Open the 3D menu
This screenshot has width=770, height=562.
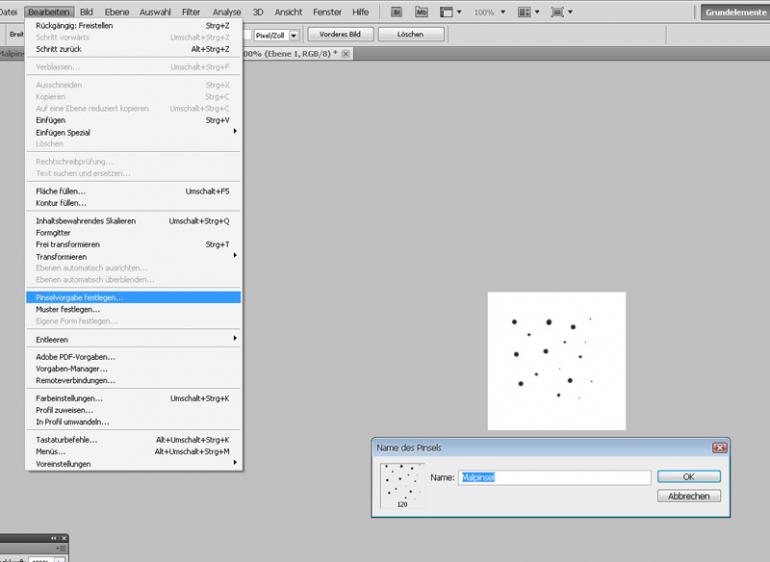point(258,12)
